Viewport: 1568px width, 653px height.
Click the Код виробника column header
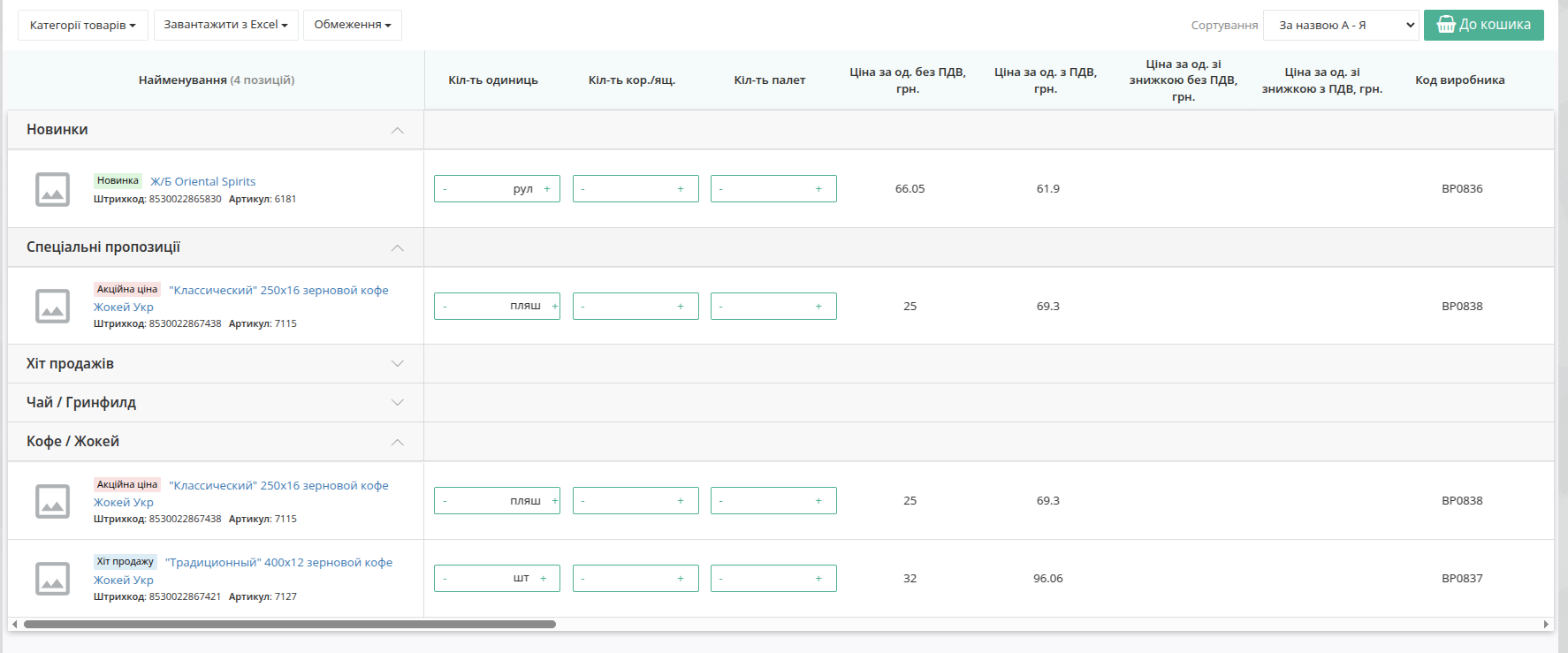click(x=1460, y=80)
